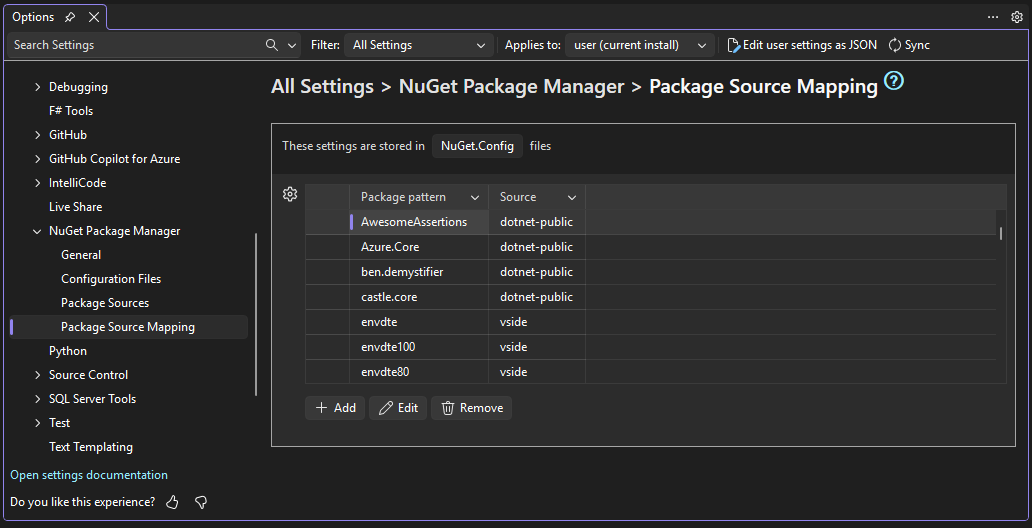Click the vside source for envdte100

(513, 347)
